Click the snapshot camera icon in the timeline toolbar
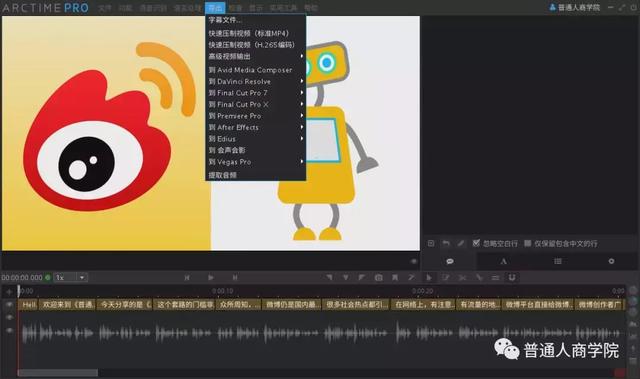 point(378,277)
